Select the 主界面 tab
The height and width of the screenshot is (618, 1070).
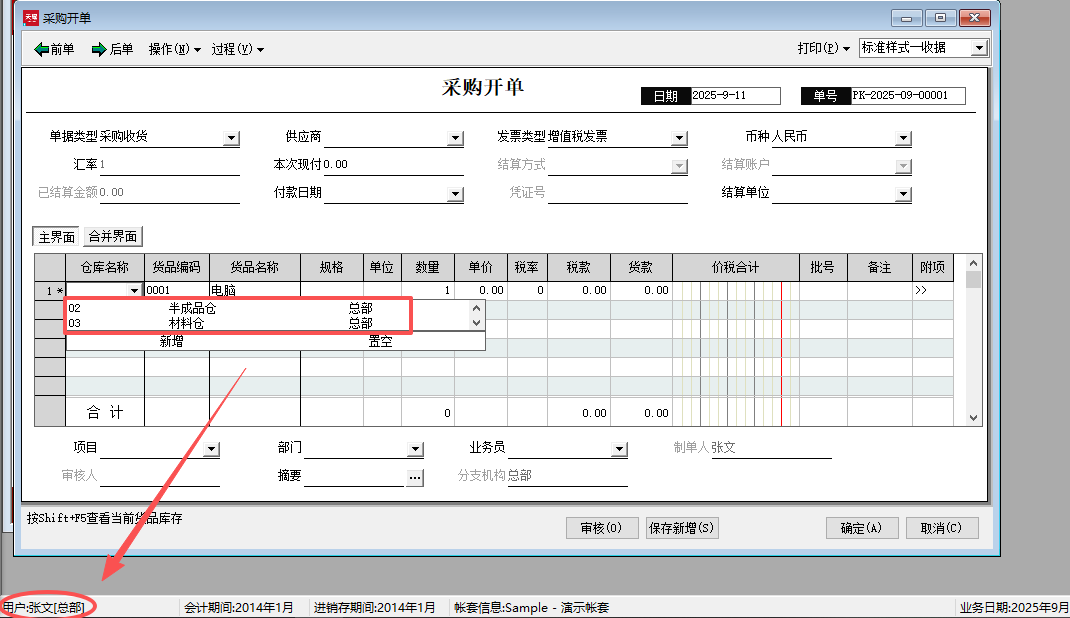pos(56,237)
